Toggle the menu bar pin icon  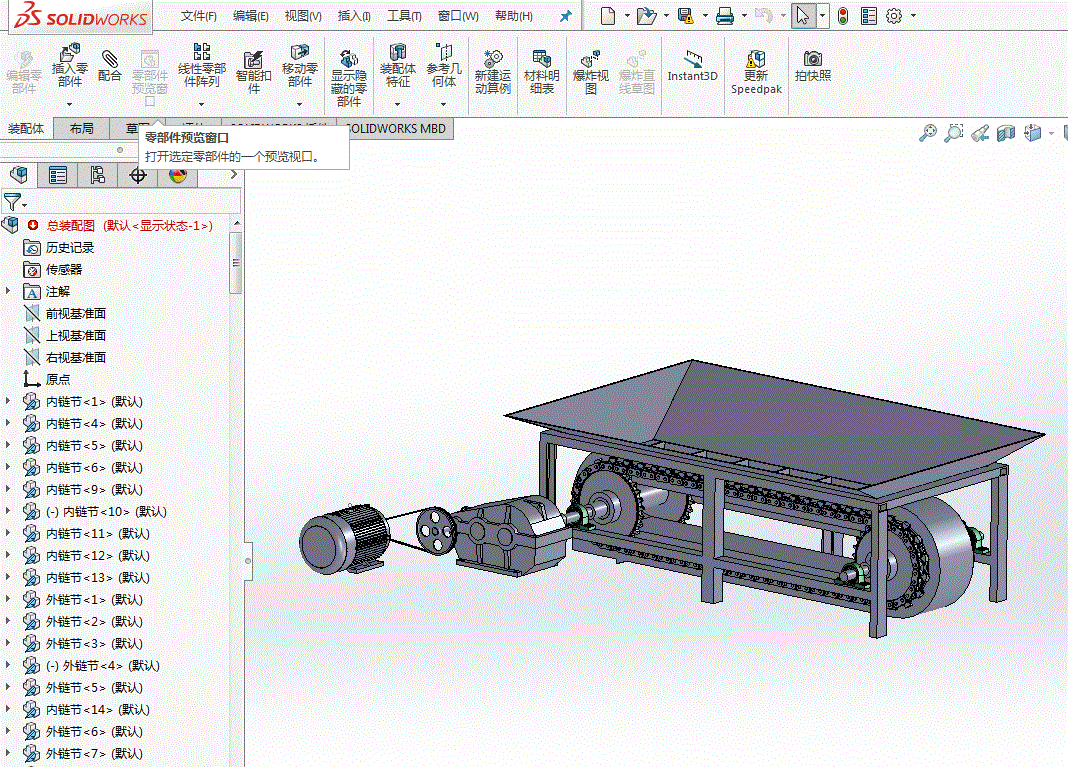pos(566,16)
